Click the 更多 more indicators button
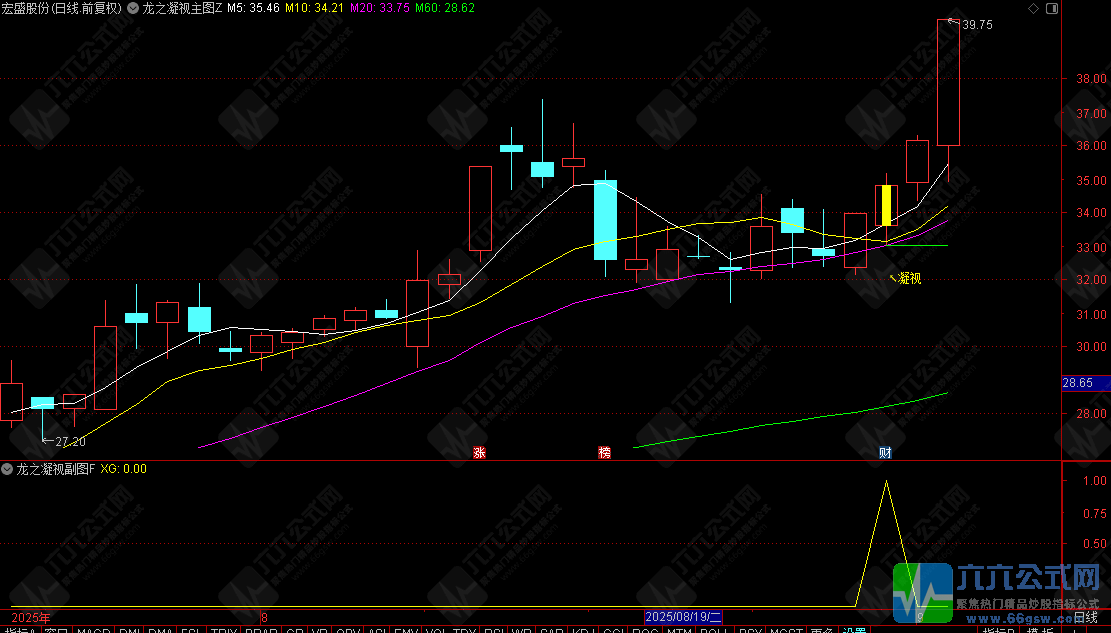 822,629
